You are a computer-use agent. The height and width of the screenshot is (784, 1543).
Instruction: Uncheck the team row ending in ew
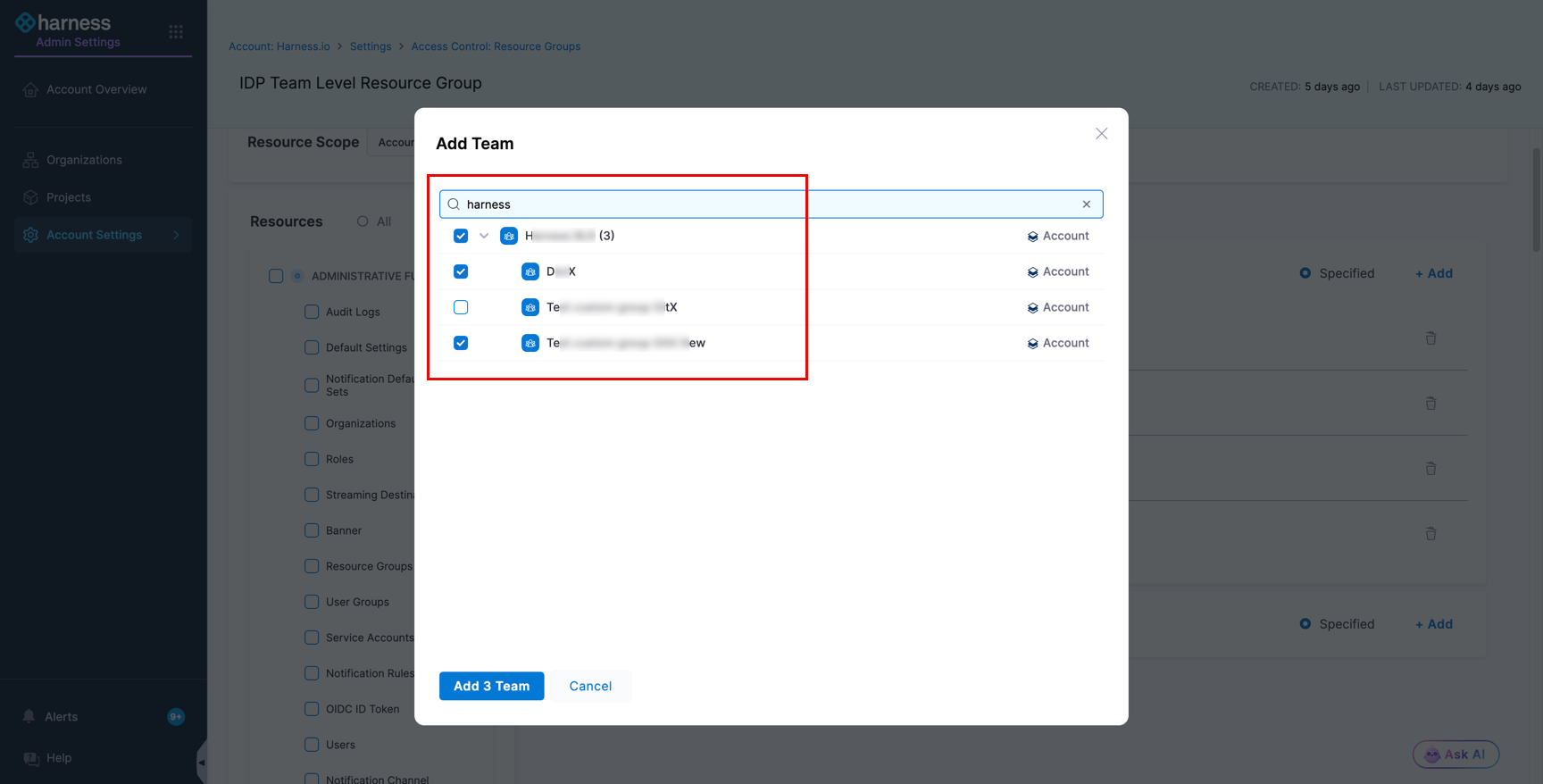tap(461, 343)
